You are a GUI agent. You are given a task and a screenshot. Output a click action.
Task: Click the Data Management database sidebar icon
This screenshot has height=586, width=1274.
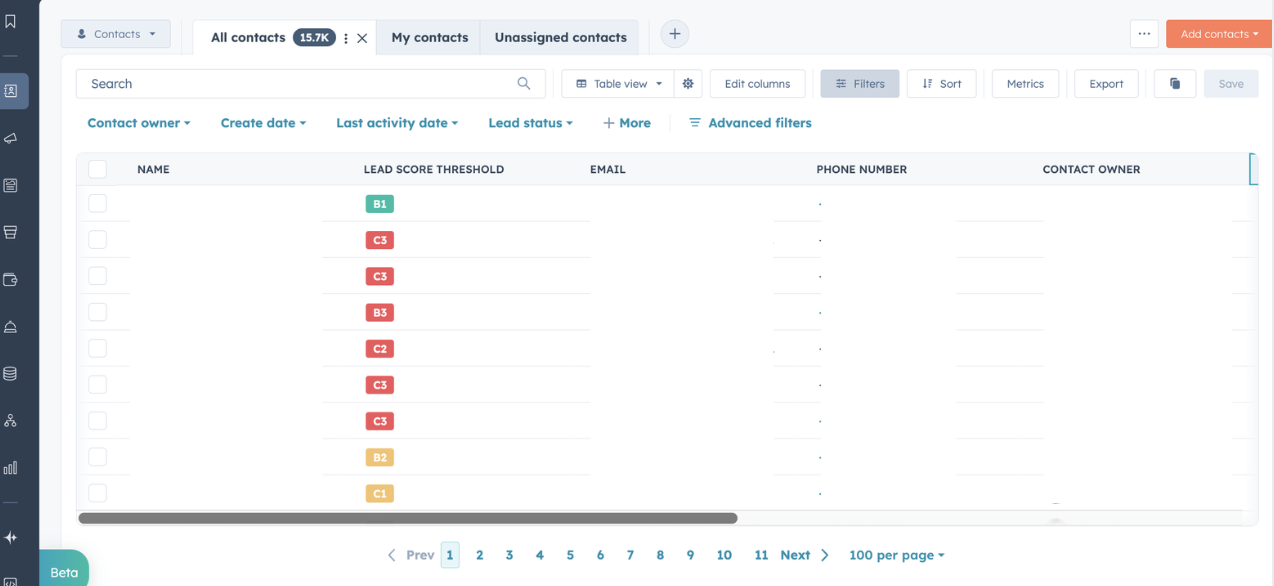pyautogui.click(x=11, y=373)
